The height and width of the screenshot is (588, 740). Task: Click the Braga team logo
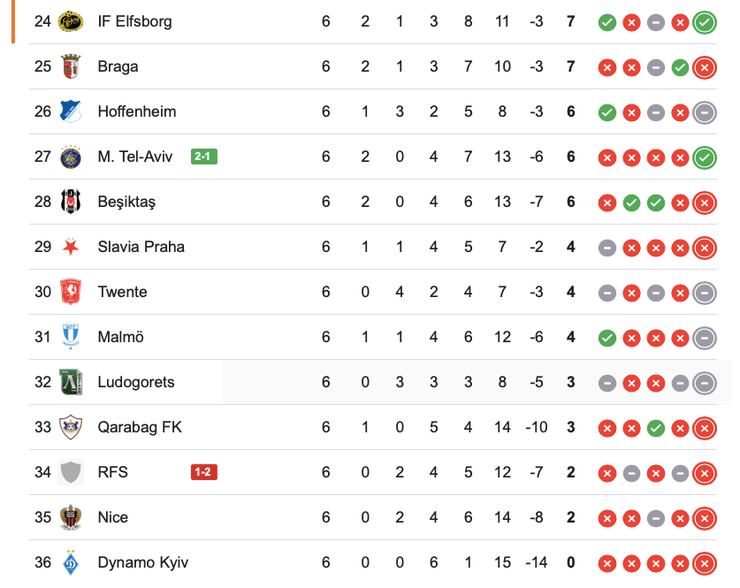tap(70, 66)
